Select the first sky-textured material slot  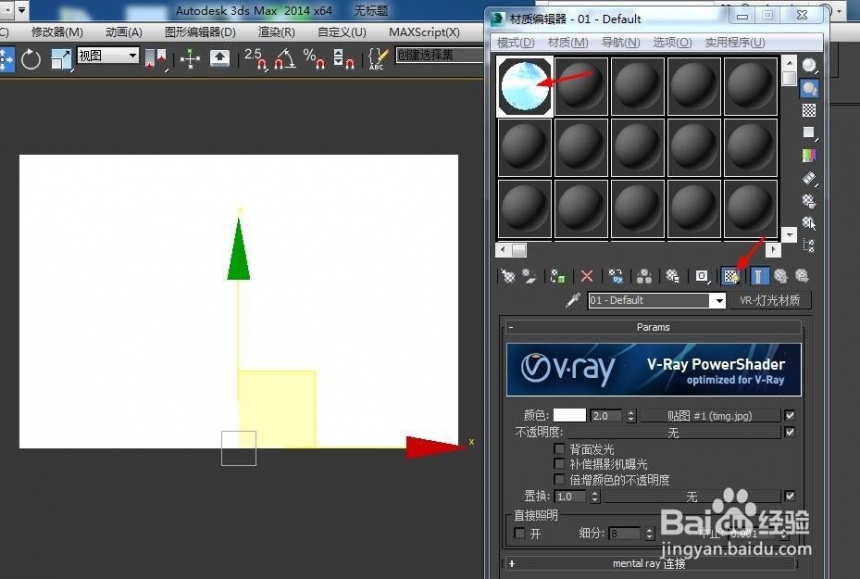525,87
